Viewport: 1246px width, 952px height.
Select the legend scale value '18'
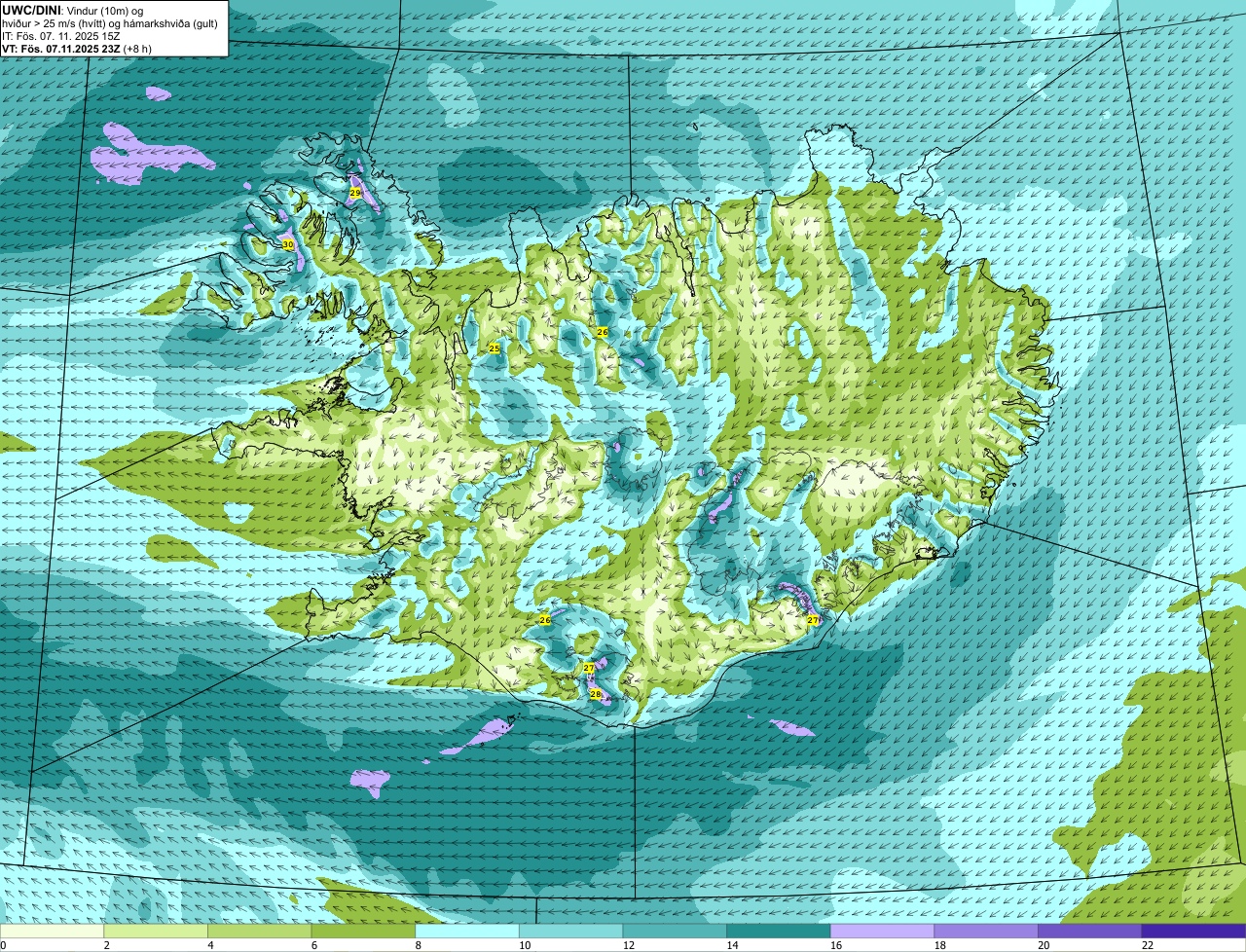point(940,945)
